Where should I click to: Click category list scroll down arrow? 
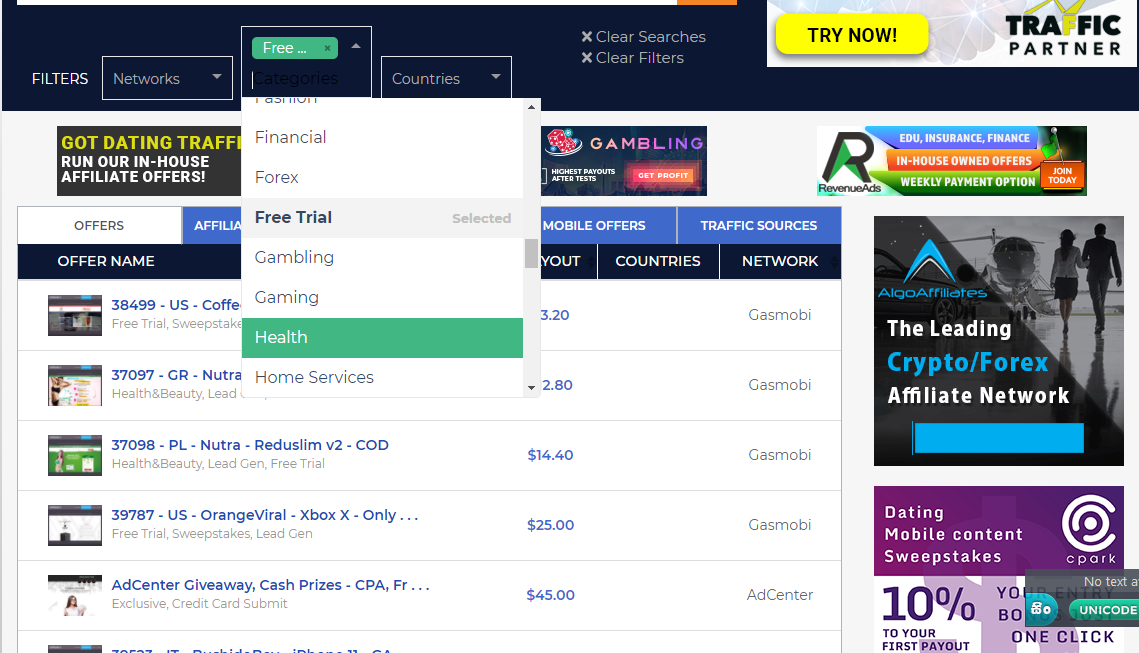pyautogui.click(x=531, y=388)
